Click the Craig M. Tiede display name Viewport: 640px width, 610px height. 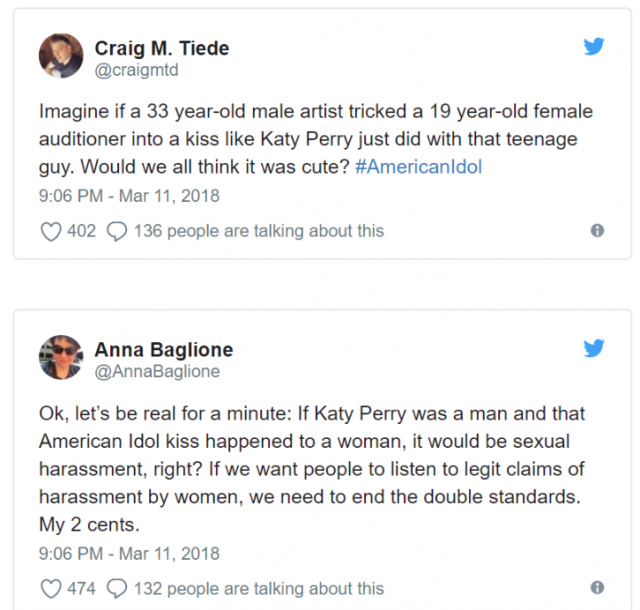pos(162,48)
